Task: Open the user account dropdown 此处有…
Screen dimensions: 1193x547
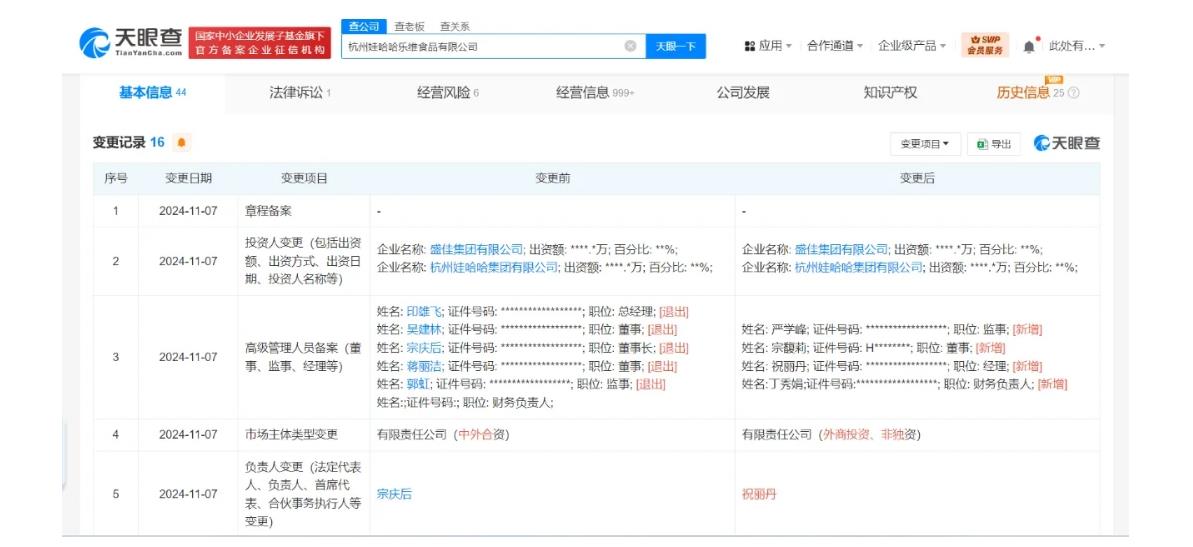Action: [1077, 46]
